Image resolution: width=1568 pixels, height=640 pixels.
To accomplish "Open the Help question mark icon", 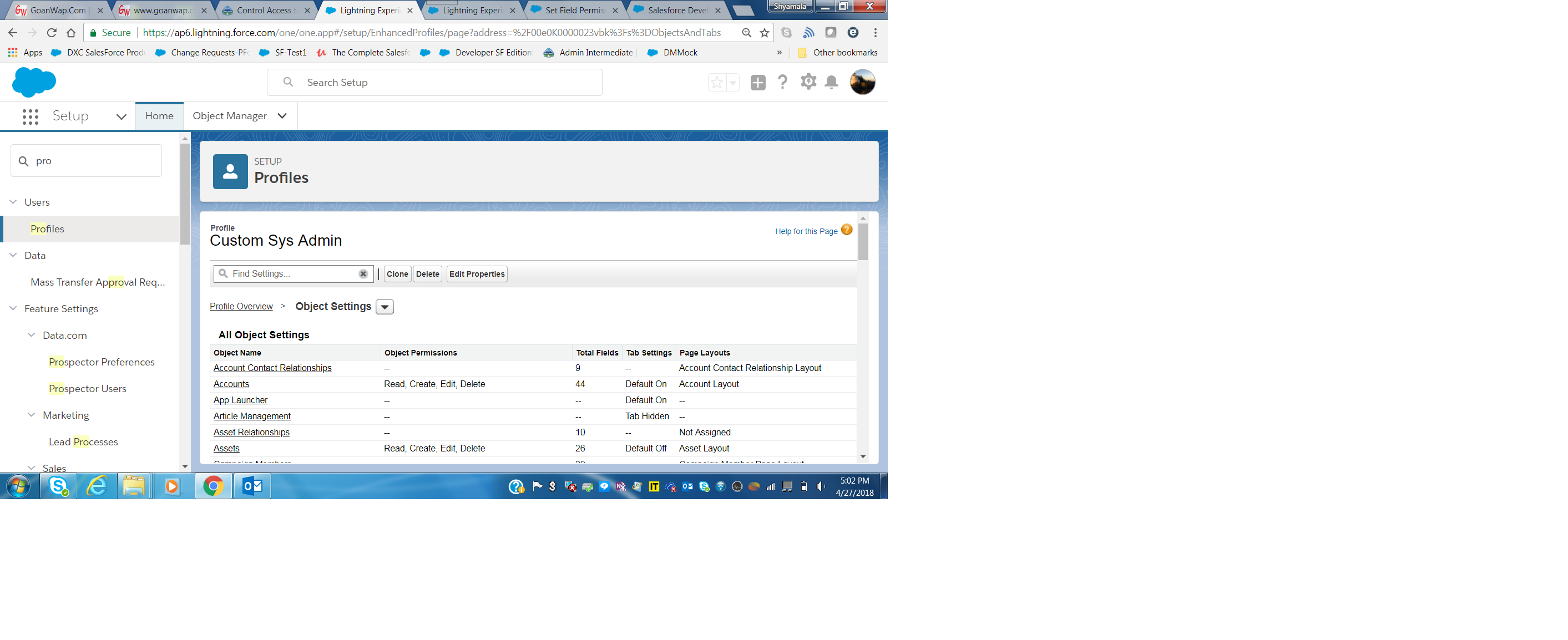I will click(782, 82).
